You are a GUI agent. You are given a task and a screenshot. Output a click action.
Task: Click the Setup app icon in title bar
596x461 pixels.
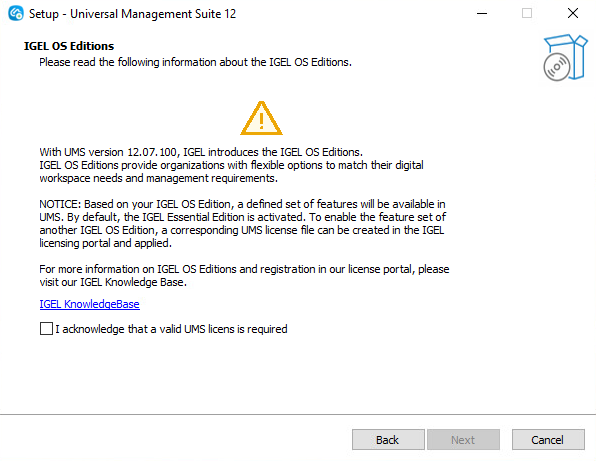[x=16, y=13]
